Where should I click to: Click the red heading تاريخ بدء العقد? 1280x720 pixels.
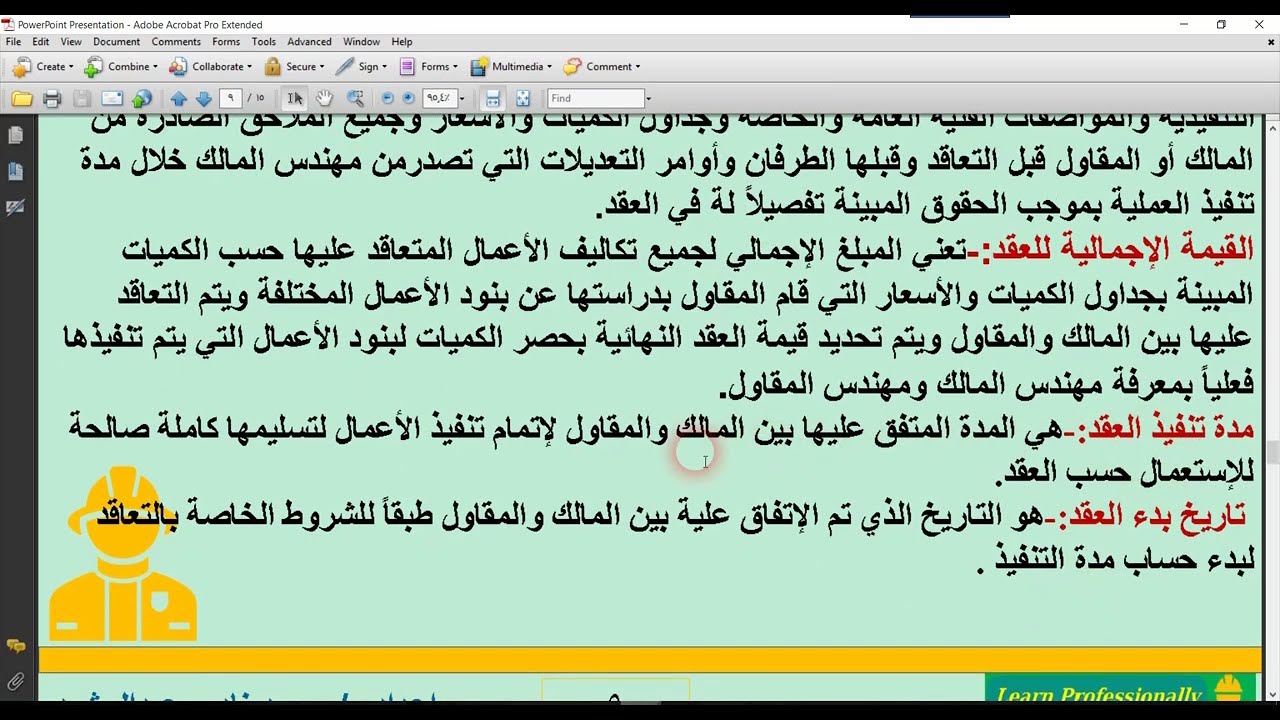pos(1150,515)
